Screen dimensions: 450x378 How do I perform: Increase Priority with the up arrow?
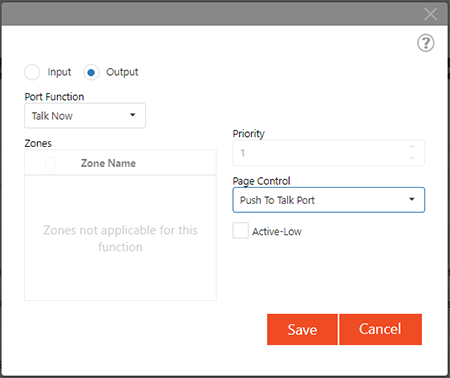[412, 147]
